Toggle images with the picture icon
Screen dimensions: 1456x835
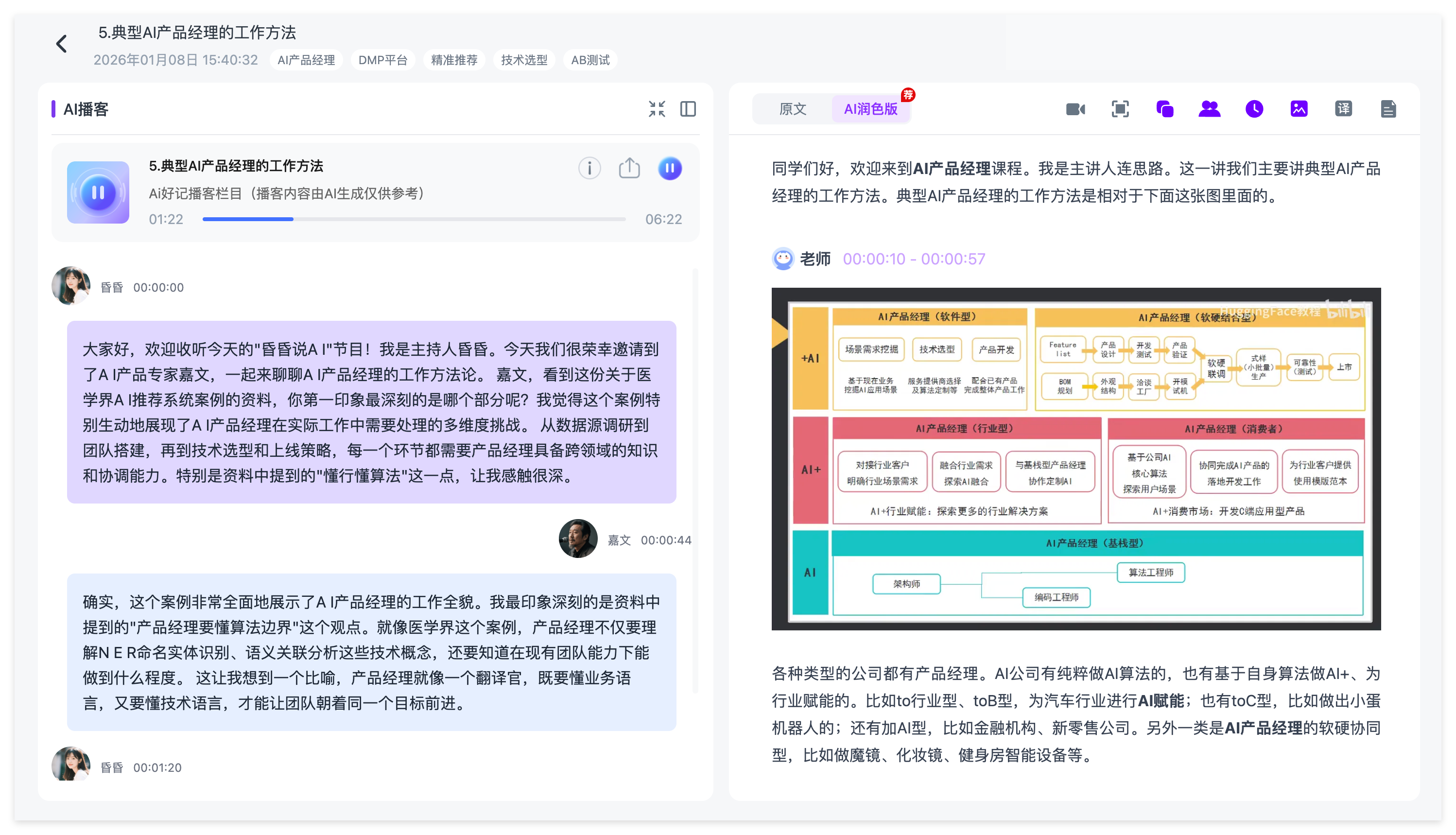coord(1299,109)
